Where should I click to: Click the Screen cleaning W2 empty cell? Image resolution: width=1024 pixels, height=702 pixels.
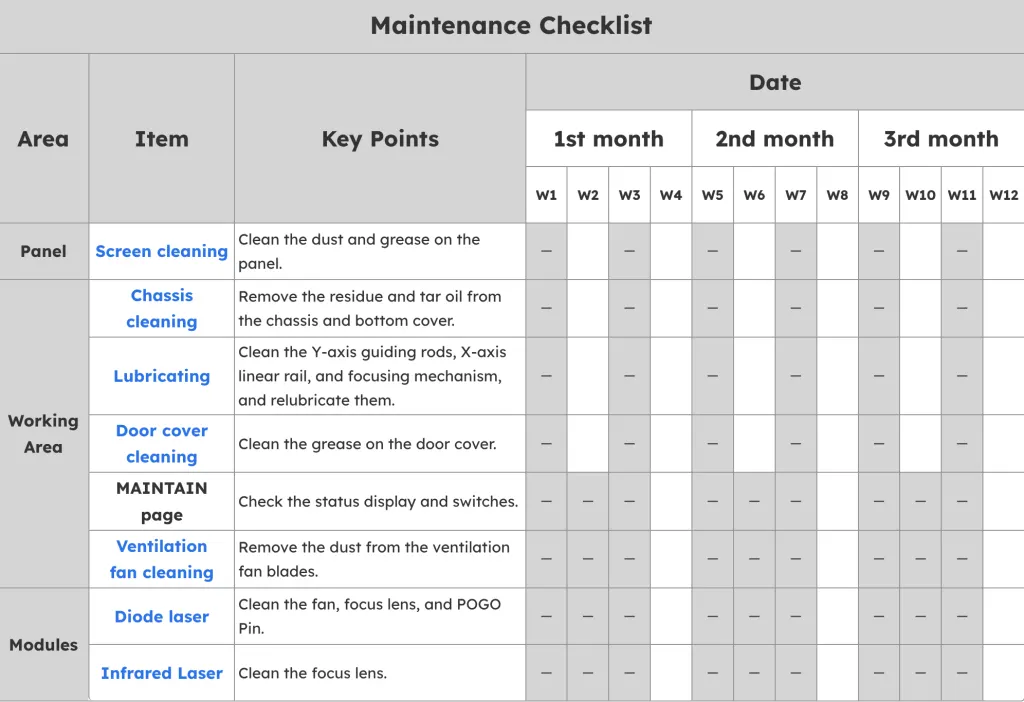(x=588, y=251)
